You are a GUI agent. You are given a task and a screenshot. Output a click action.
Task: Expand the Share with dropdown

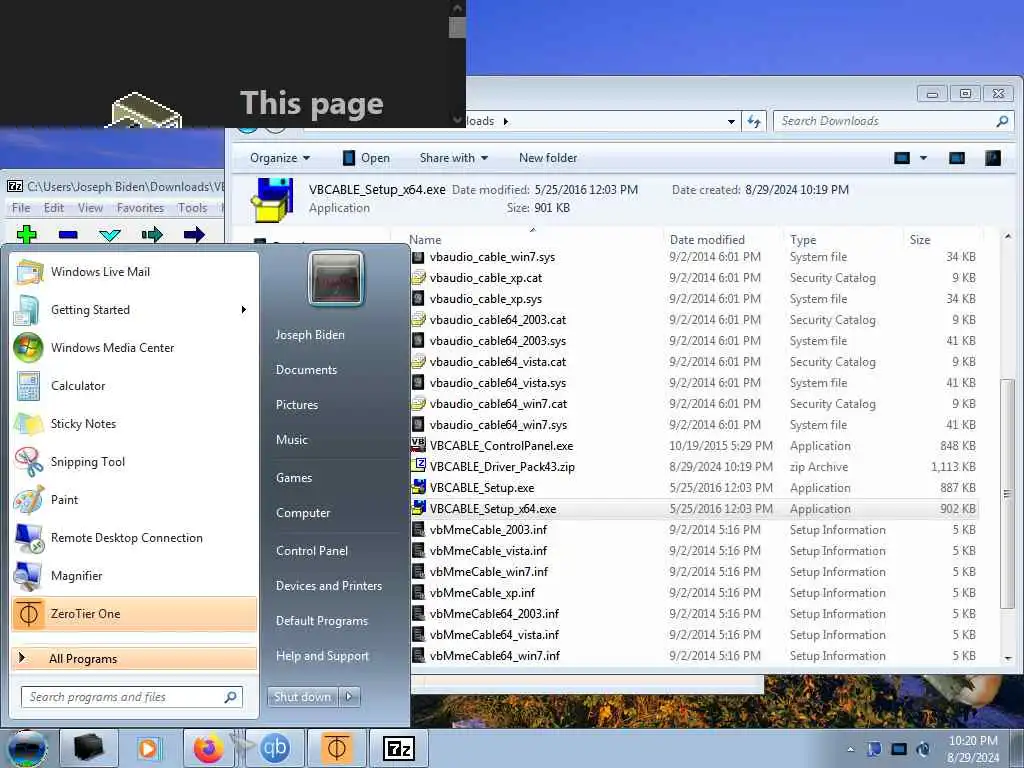453,157
